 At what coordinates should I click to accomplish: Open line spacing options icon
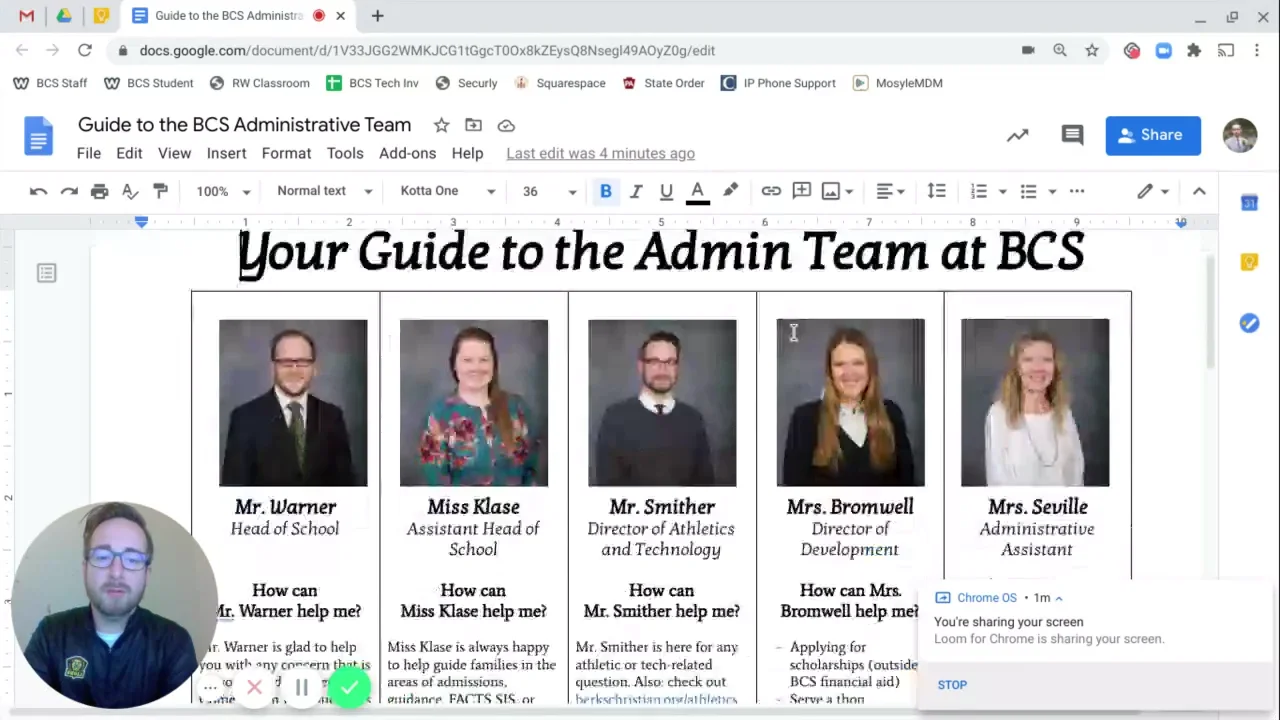[x=936, y=191]
